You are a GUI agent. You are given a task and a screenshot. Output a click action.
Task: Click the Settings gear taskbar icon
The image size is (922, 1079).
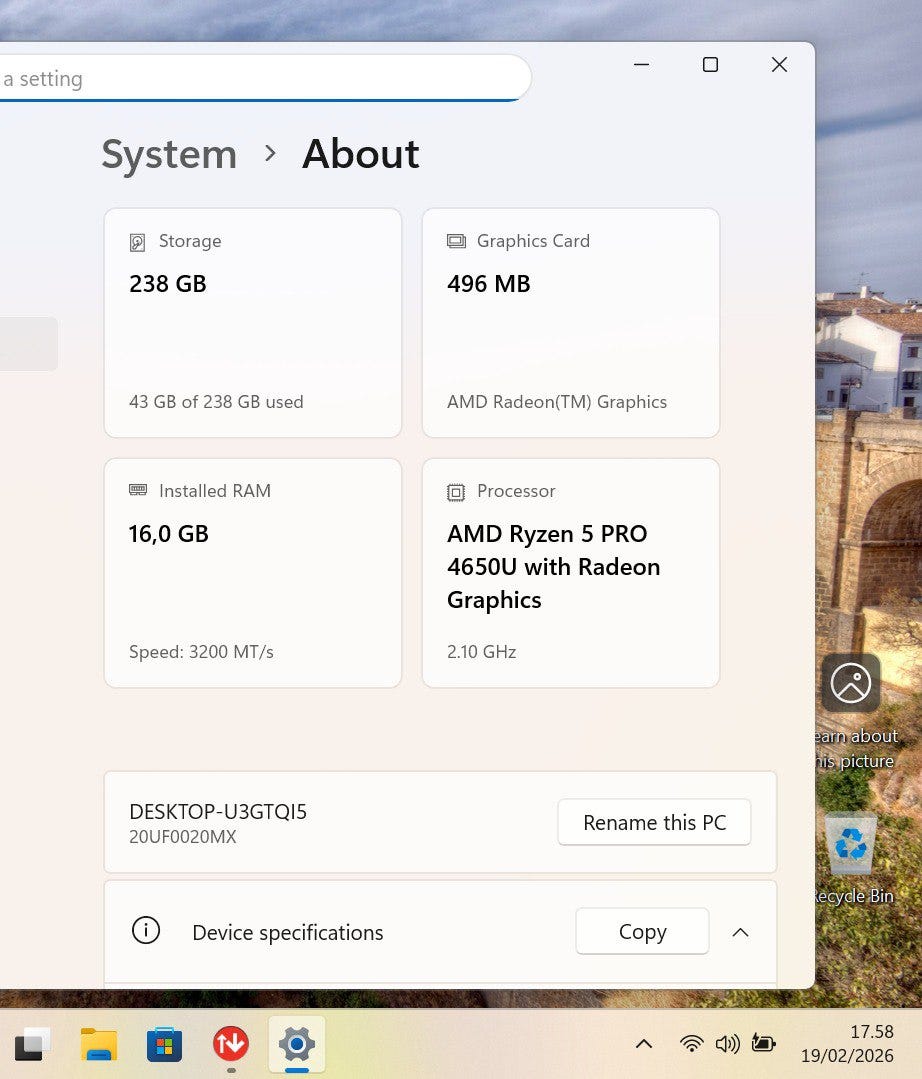coord(297,1044)
